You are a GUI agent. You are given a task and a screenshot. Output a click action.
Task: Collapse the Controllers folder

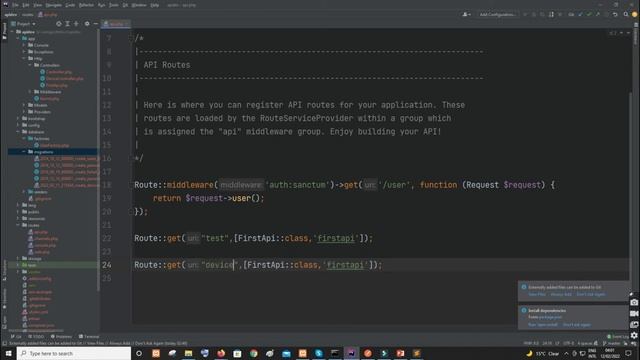(x=30, y=65)
